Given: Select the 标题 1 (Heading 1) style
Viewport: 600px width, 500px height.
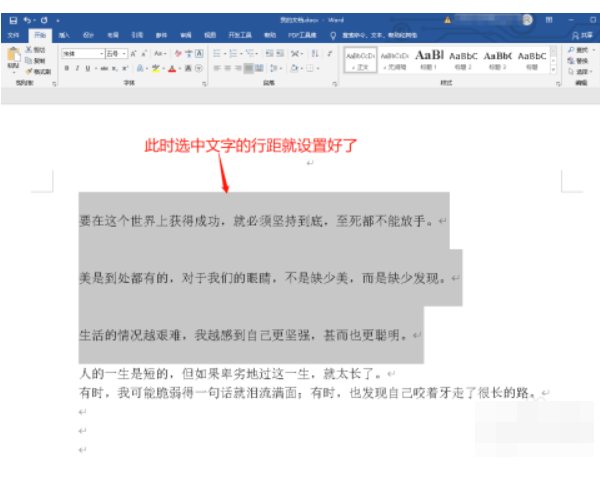Looking at the screenshot, I should click(x=429, y=60).
